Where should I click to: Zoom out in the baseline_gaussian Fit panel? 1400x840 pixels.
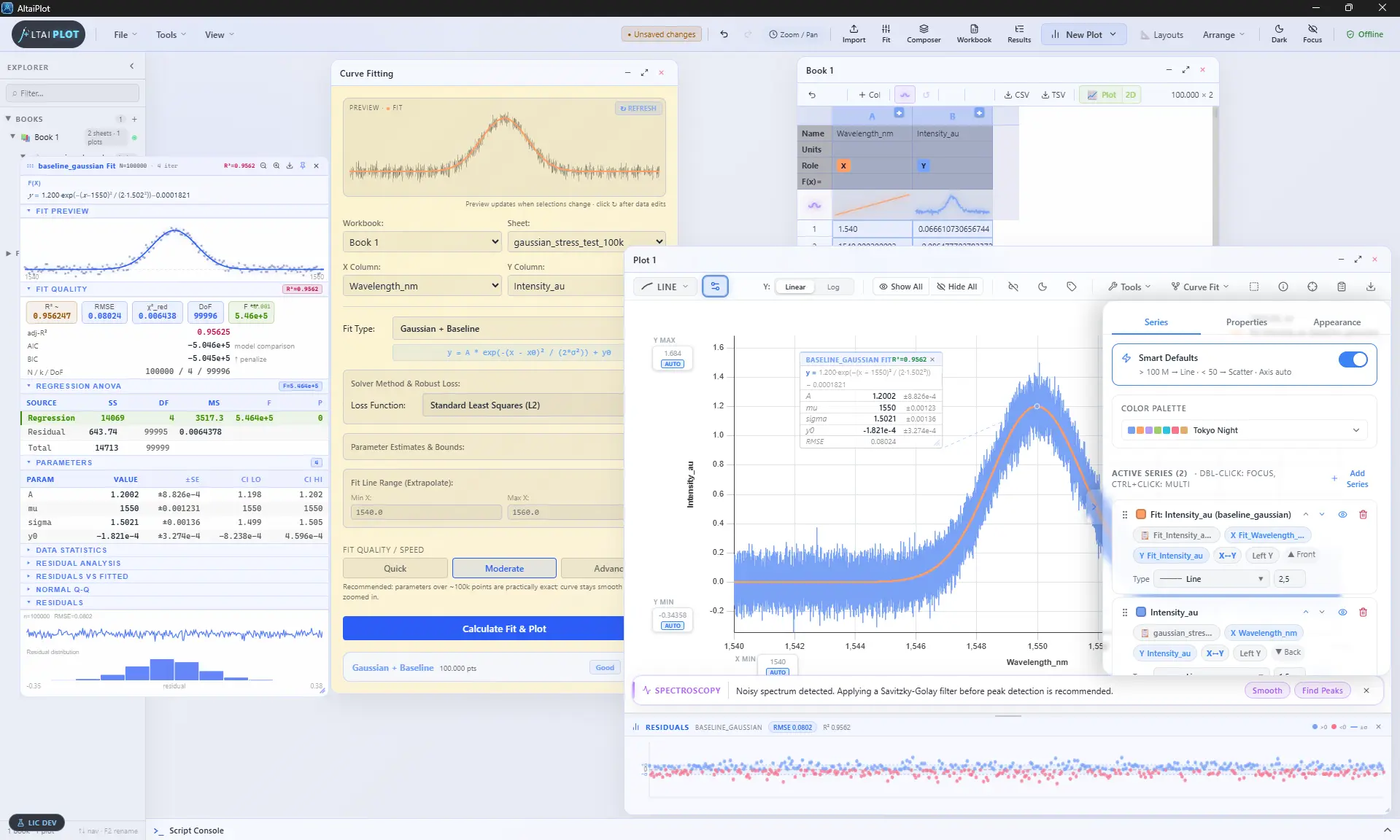click(263, 166)
